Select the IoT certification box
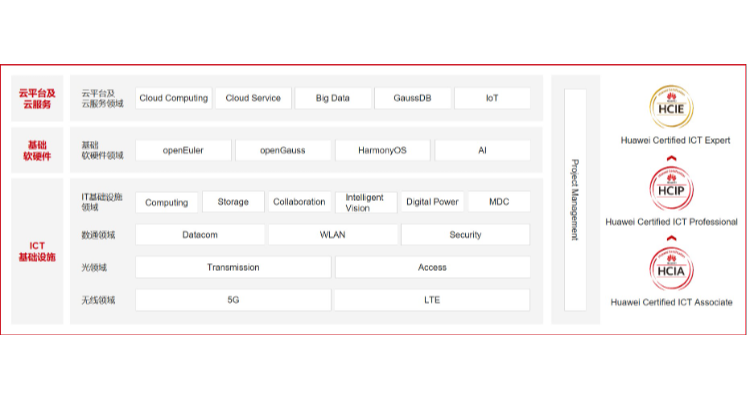This screenshot has height=400, width=750. click(x=492, y=98)
